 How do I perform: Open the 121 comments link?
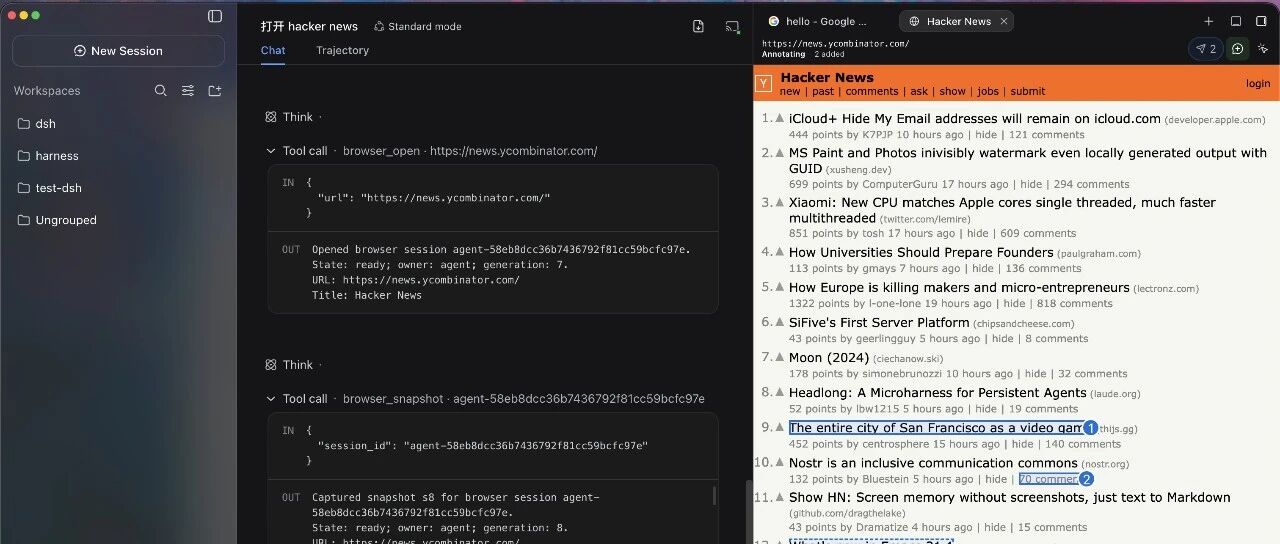(x=1045, y=134)
